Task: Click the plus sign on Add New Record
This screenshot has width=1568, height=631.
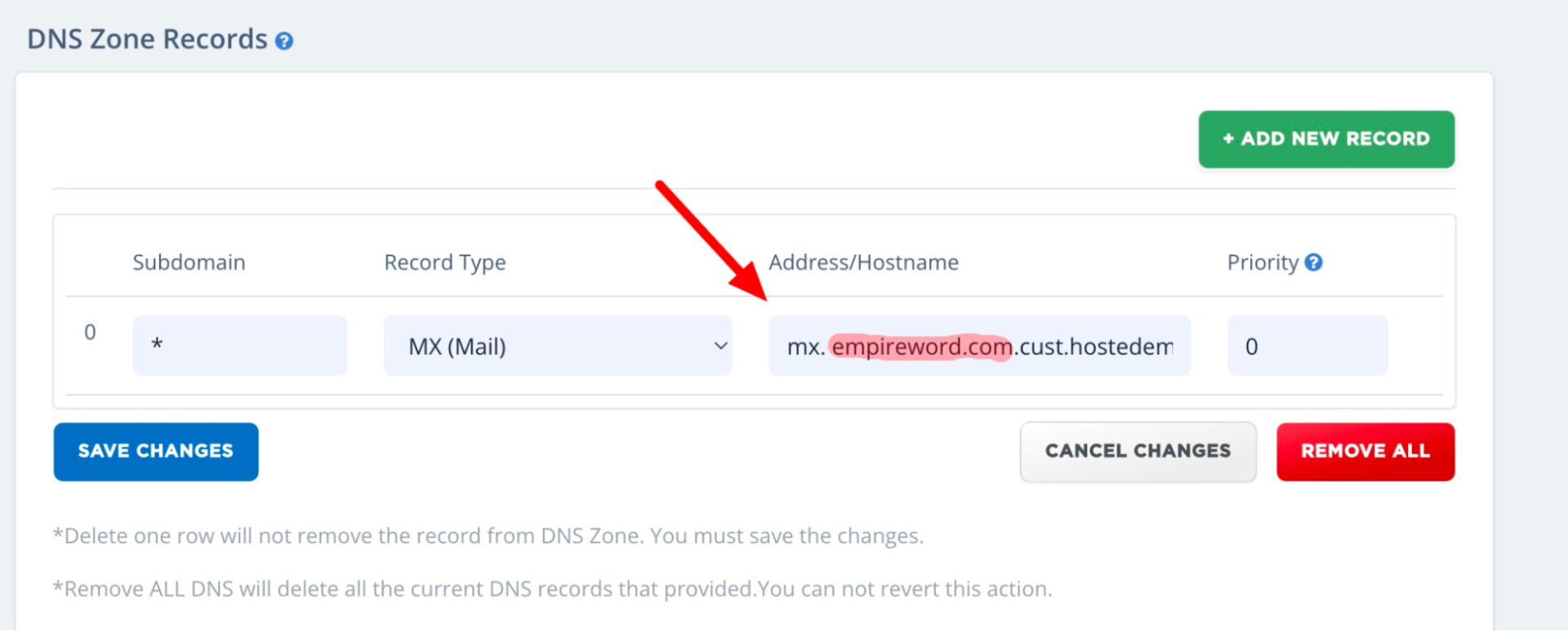Action: pos(1227,140)
